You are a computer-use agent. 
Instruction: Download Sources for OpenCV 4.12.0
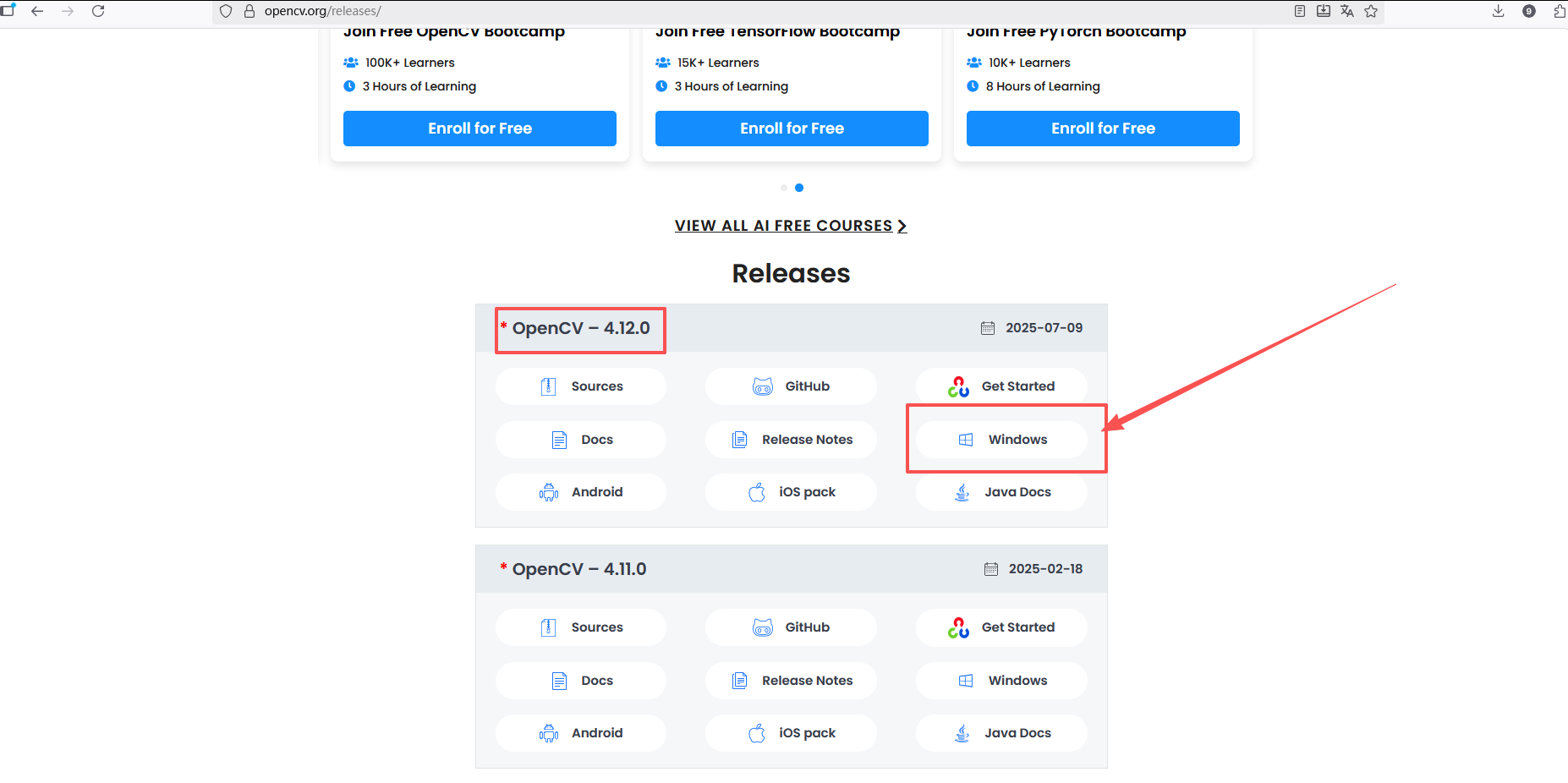tap(581, 386)
